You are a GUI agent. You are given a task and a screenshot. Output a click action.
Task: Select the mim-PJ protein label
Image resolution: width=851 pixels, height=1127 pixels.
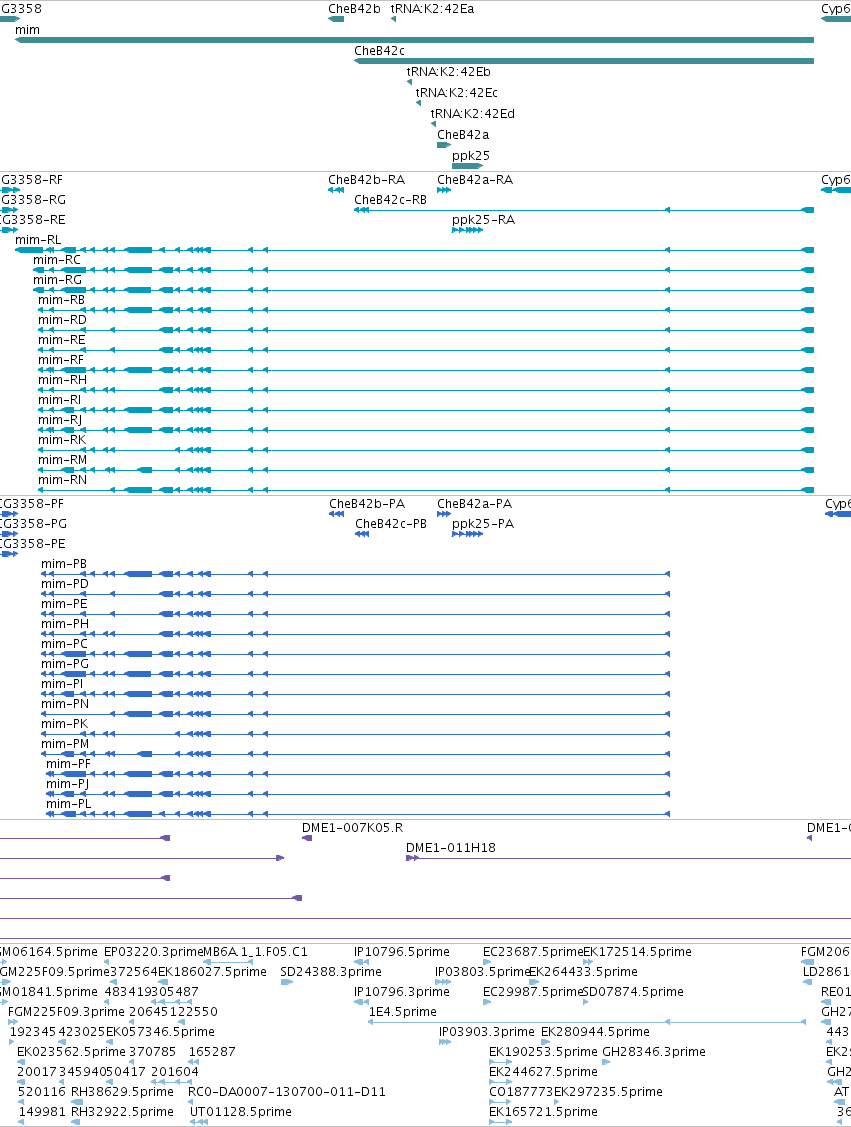click(x=68, y=784)
